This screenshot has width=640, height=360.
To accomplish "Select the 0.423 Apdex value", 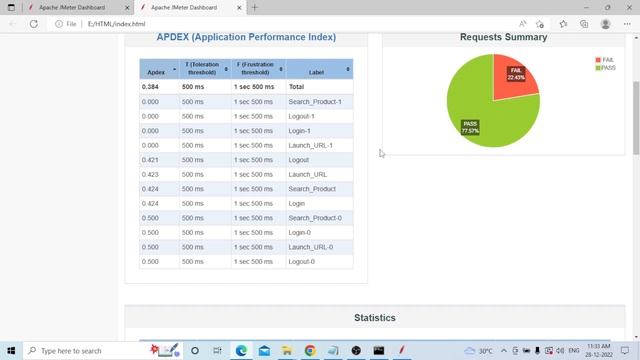I will (x=150, y=174).
